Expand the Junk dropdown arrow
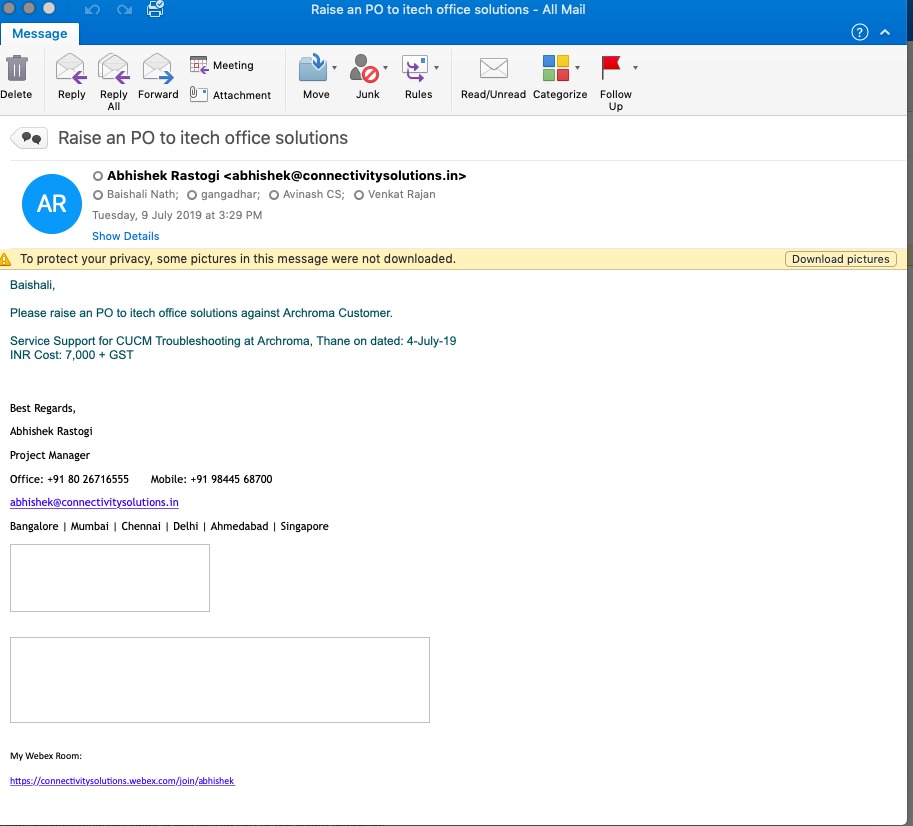The width and height of the screenshot is (913, 826). [x=385, y=68]
